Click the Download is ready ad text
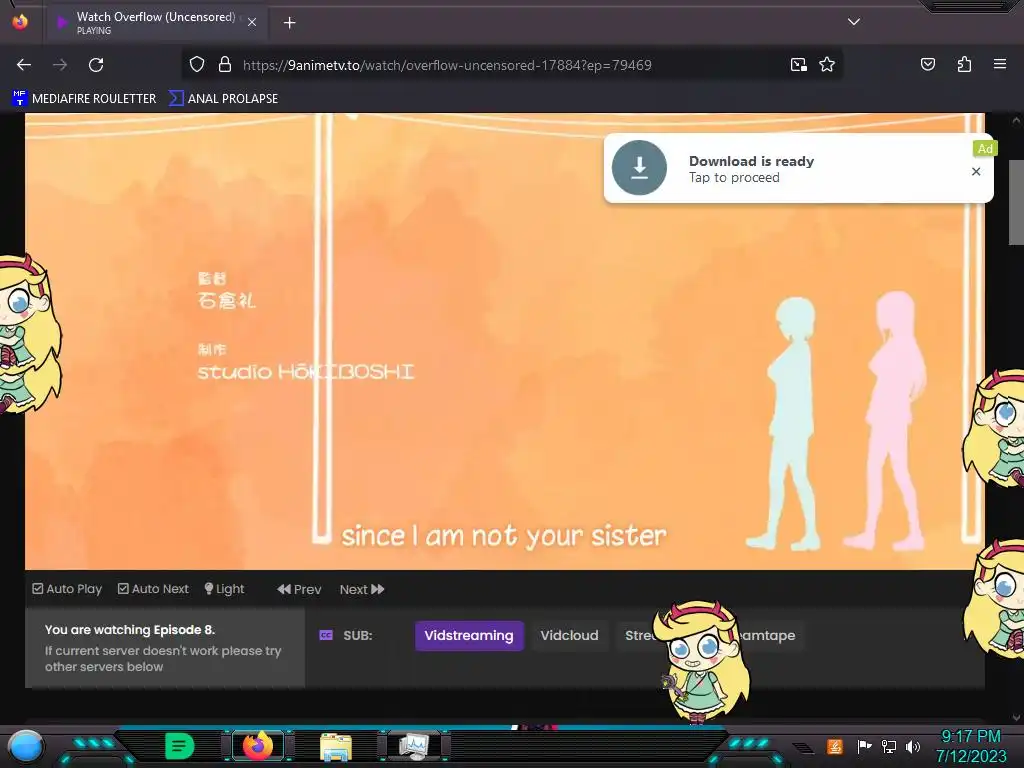 coord(751,161)
